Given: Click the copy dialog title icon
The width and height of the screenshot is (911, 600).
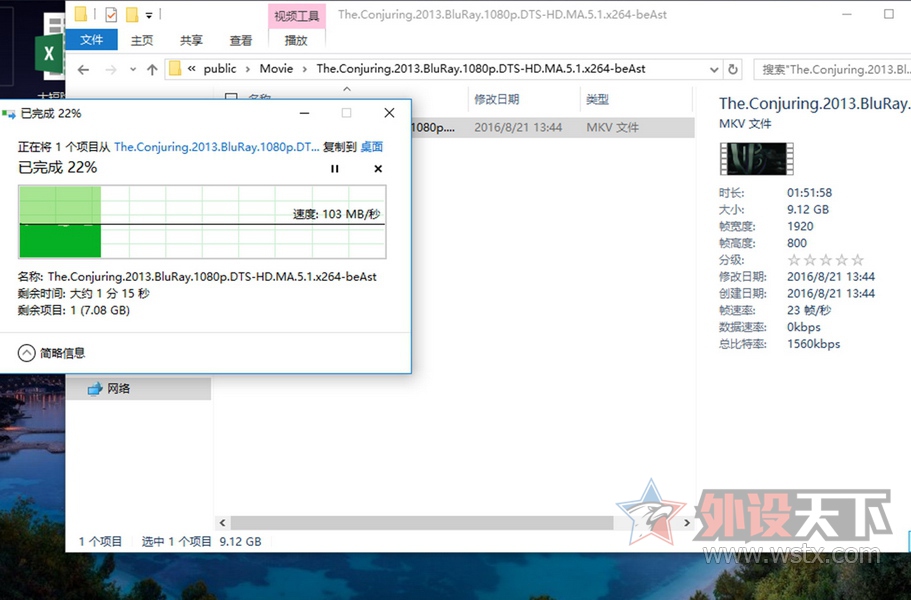Looking at the screenshot, I should point(9,114).
